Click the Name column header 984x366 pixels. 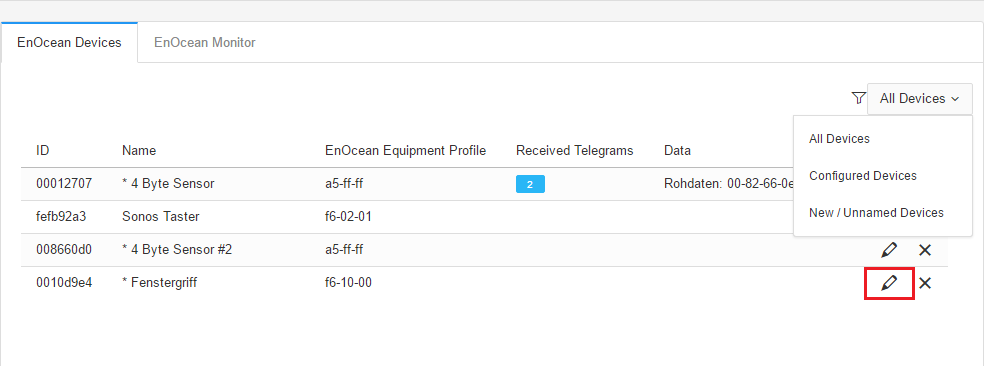(x=139, y=151)
